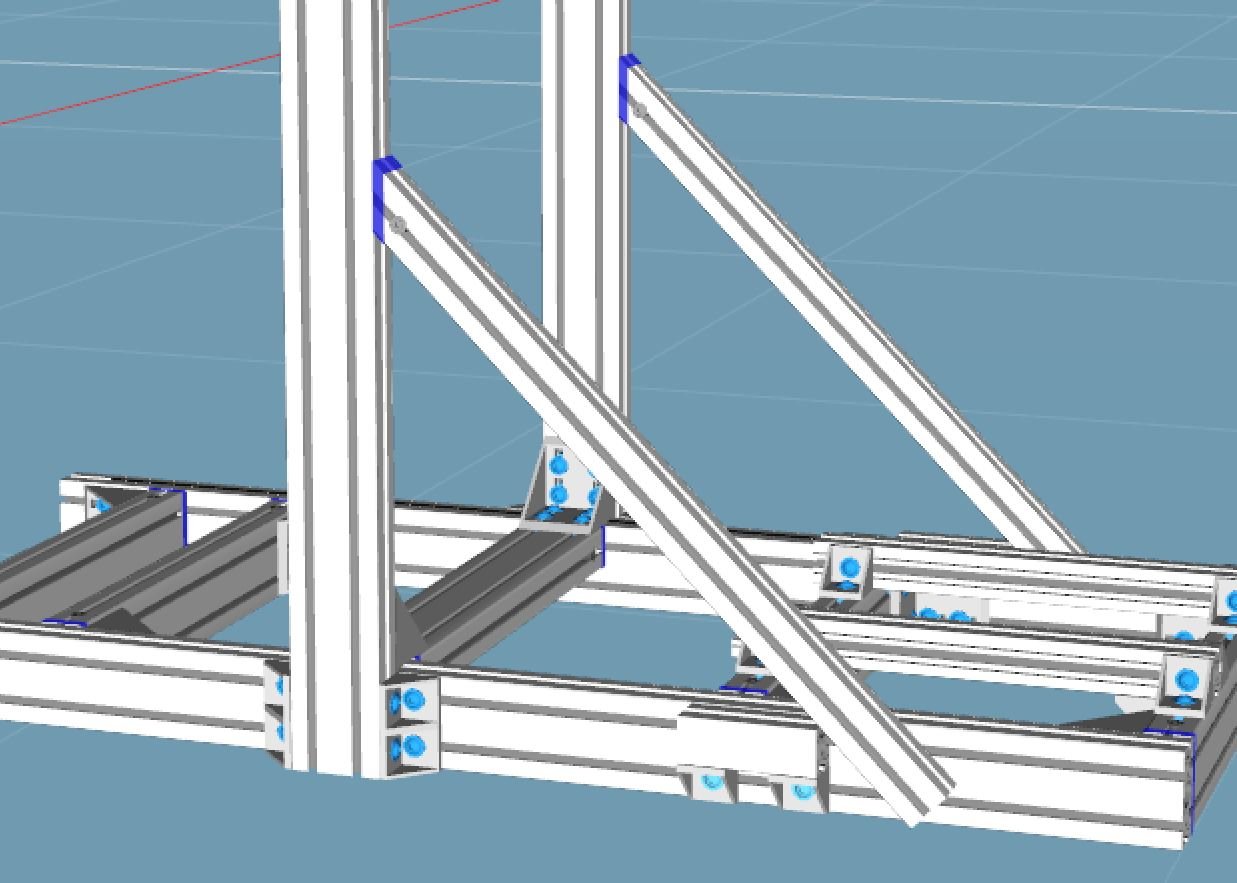Viewport: 1237px width, 883px height.
Task: Pick the gray pivot bolt on front brace
Action: click(398, 226)
